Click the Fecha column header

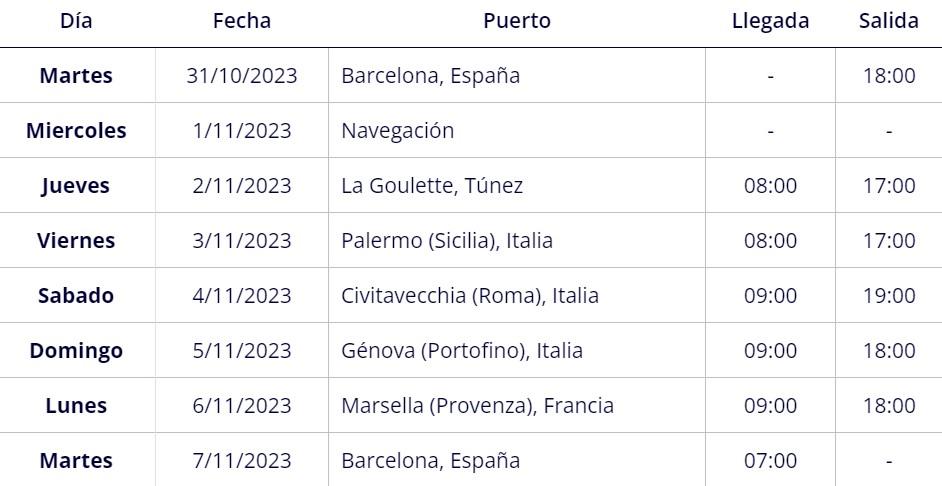[242, 21]
